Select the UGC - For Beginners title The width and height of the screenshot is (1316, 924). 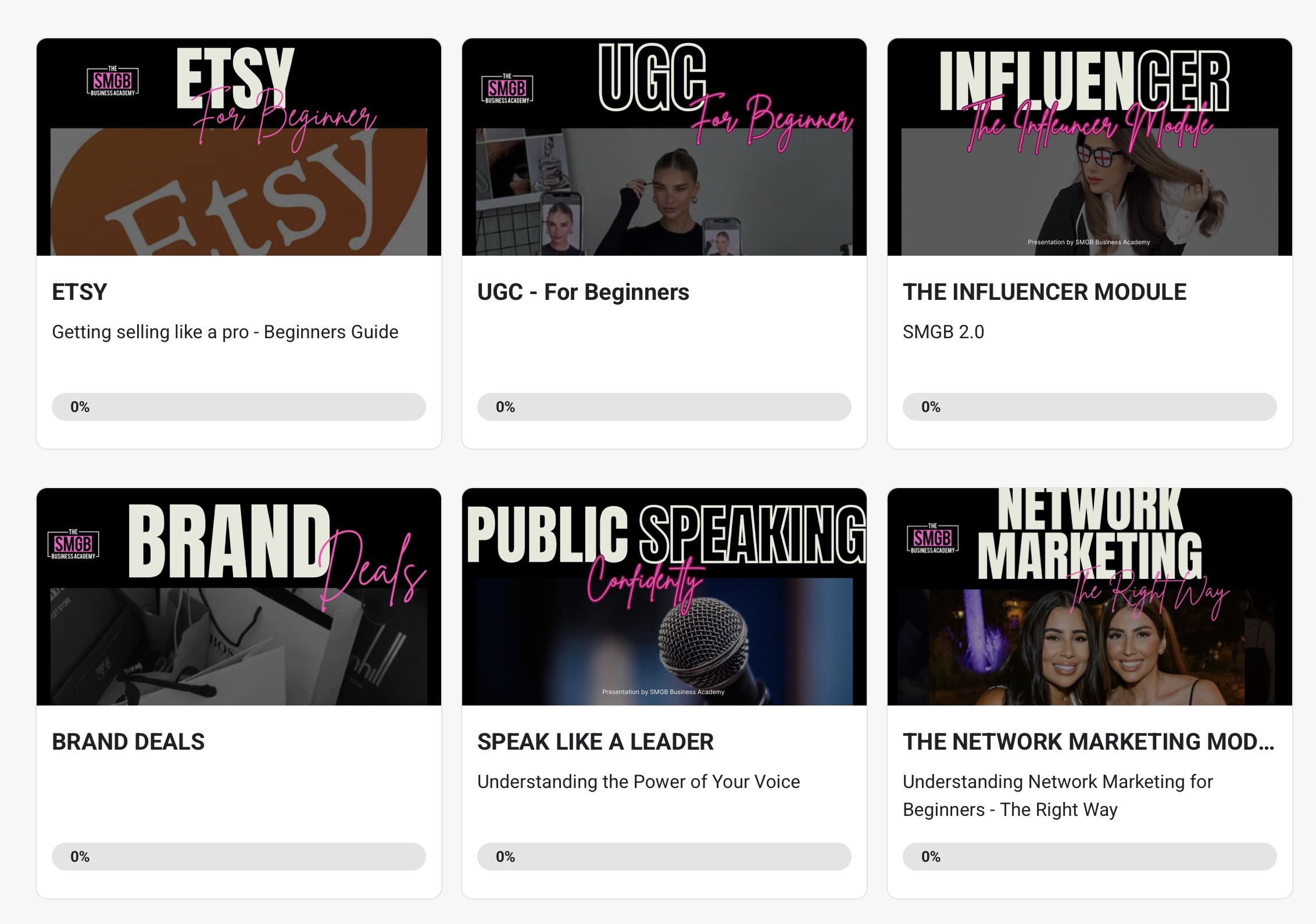[583, 292]
